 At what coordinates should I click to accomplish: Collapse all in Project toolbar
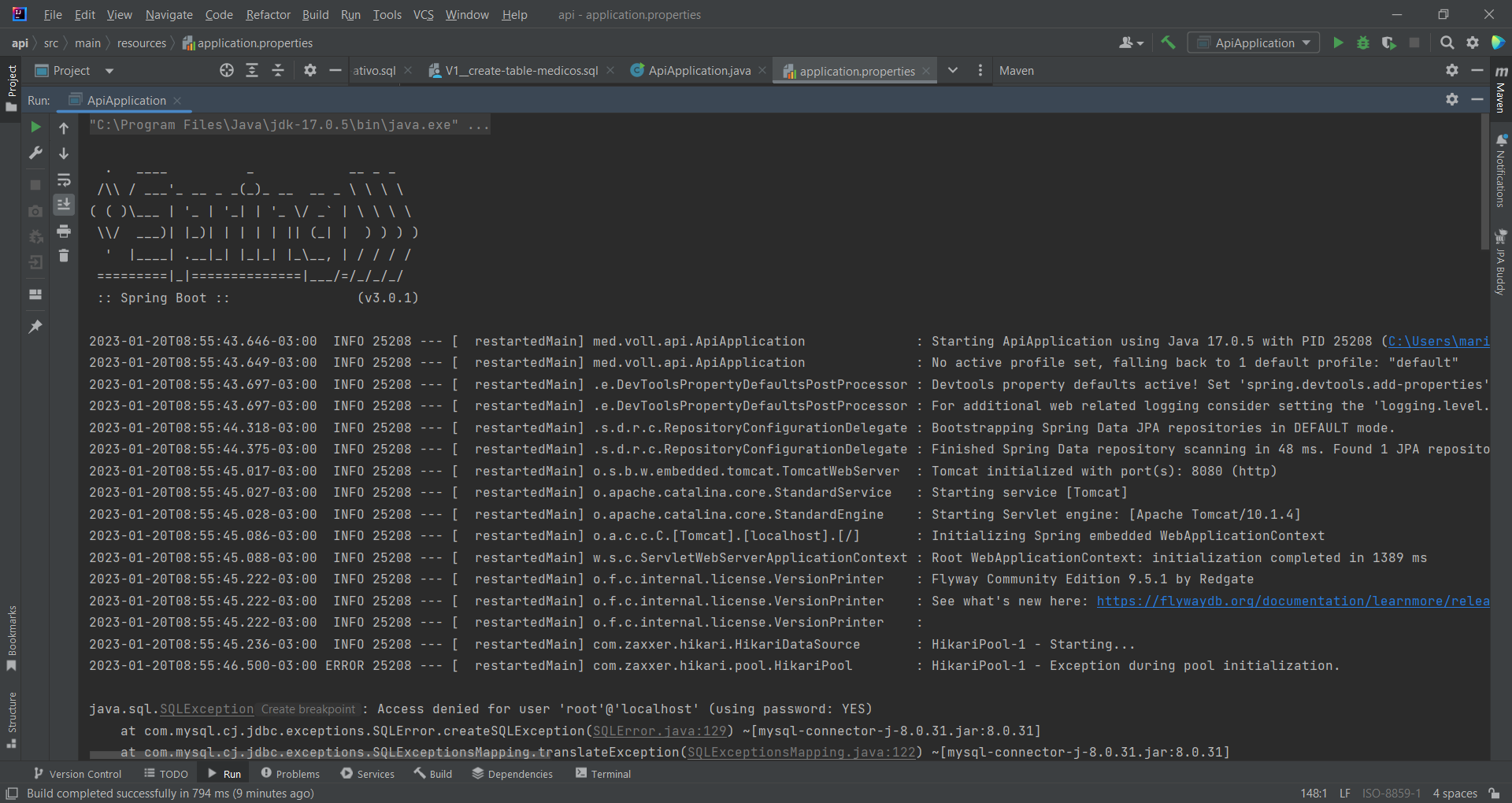(278, 70)
